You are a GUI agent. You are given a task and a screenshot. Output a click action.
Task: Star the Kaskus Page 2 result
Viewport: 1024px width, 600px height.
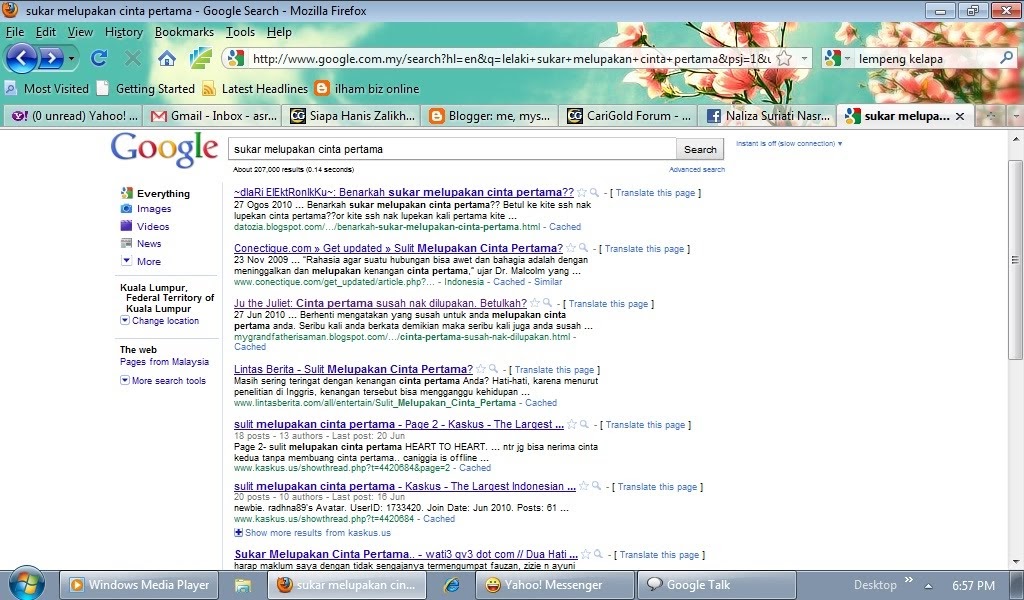coord(572,424)
